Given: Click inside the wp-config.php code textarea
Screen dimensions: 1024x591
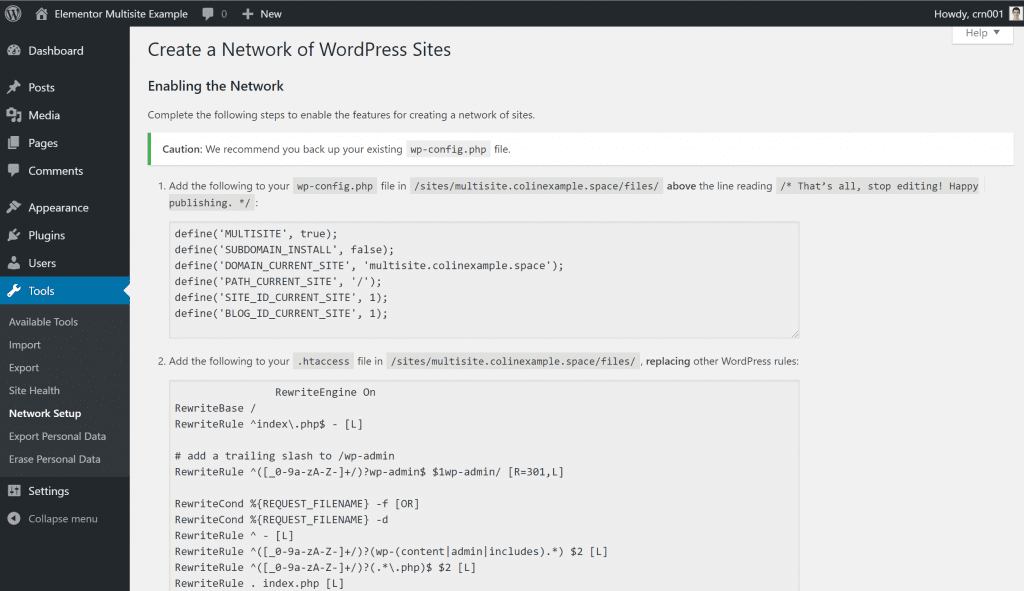Looking at the screenshot, I should 484,280.
